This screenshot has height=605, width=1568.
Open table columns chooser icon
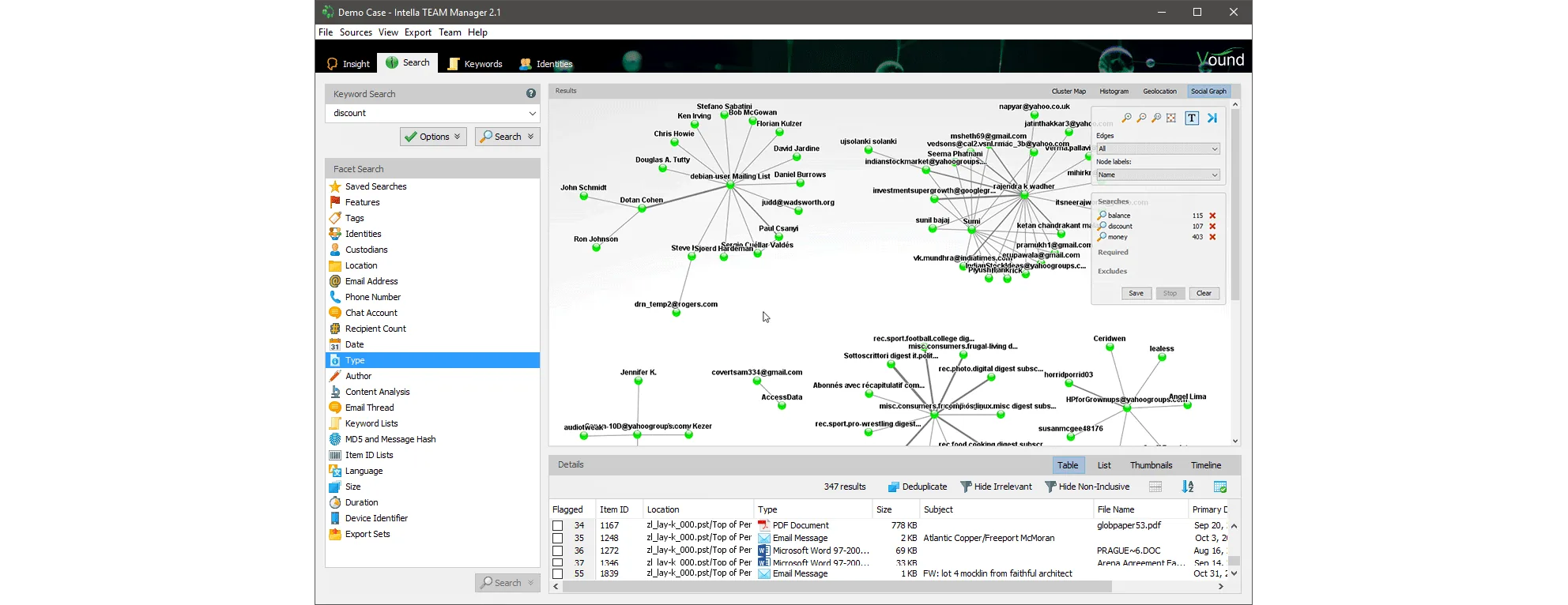pos(1220,487)
